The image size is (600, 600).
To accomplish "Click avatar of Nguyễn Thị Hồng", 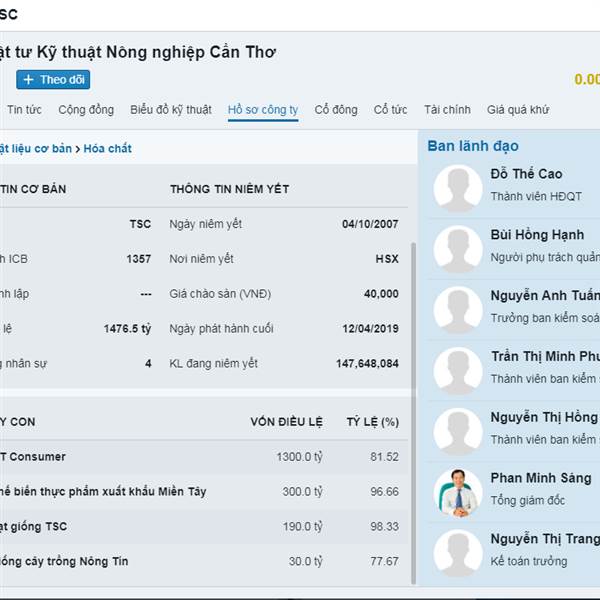I will coord(458,432).
